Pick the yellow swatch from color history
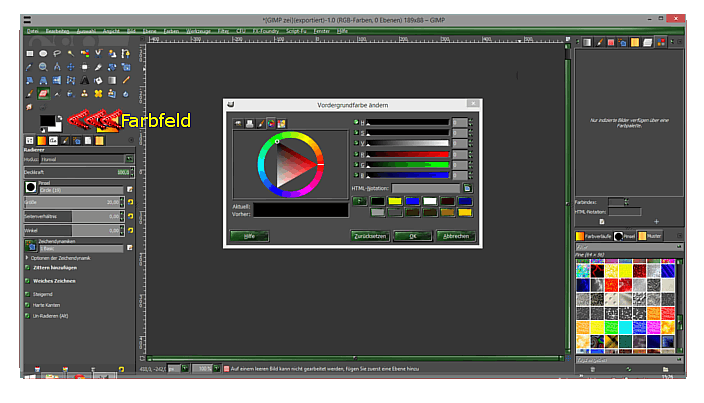The width and height of the screenshot is (704, 403). [395, 201]
